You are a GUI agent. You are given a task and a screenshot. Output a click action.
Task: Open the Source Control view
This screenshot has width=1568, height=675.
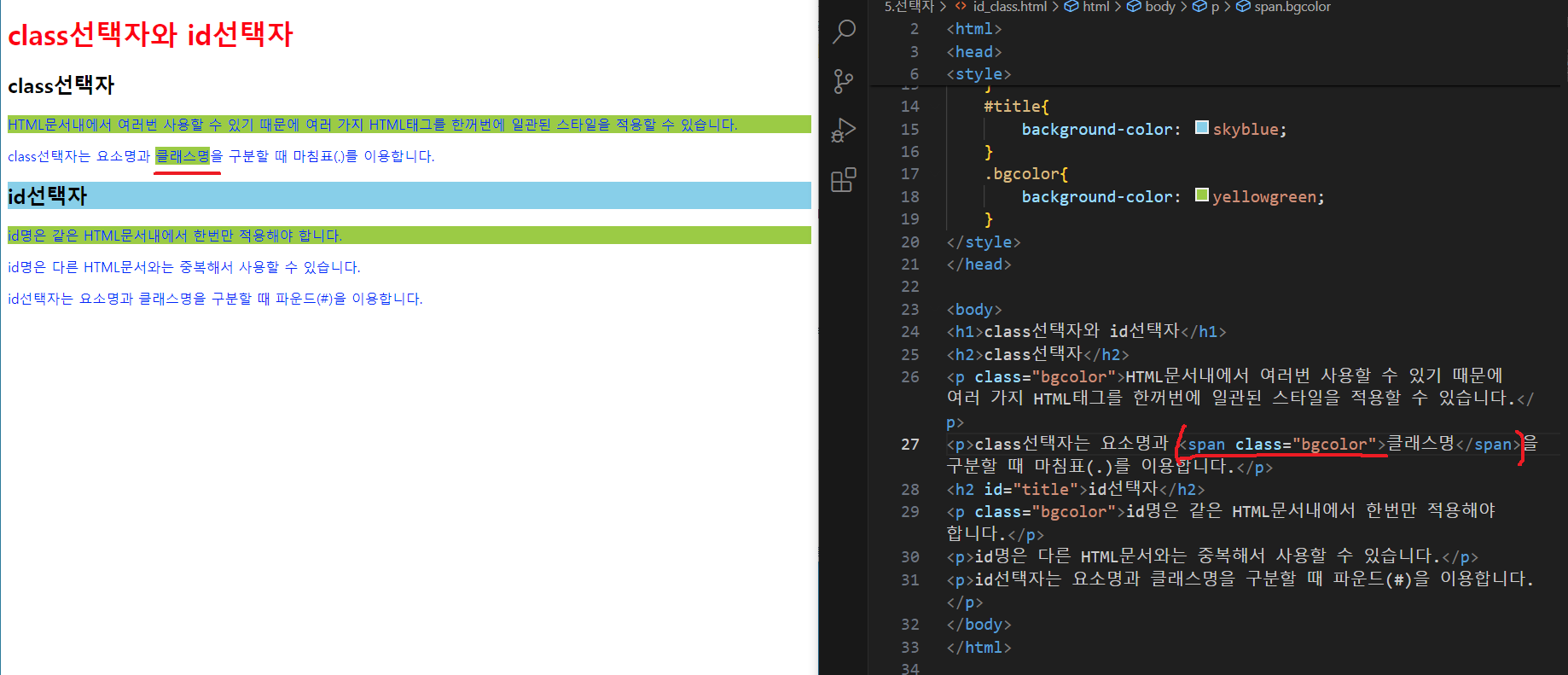[x=844, y=81]
